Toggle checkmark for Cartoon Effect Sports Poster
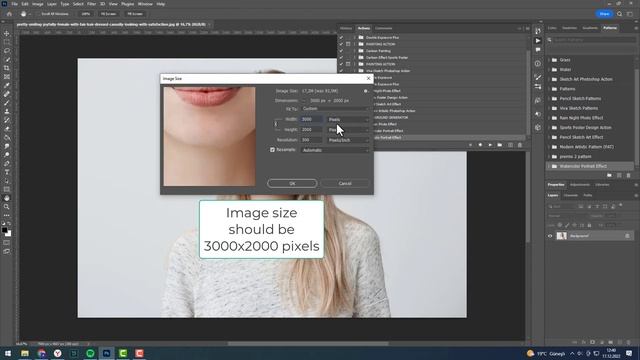 [341, 58]
